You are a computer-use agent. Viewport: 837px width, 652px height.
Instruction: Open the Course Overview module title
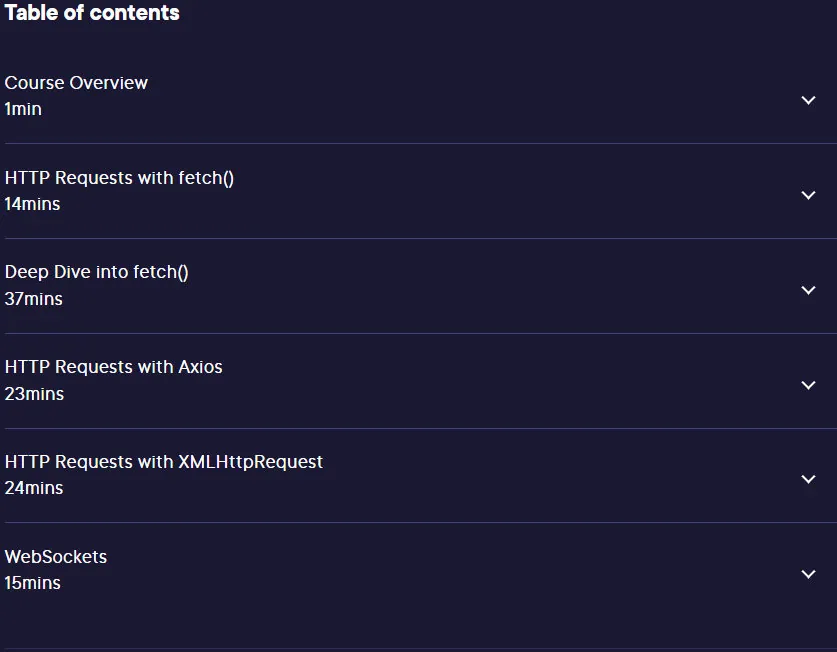[x=76, y=83]
